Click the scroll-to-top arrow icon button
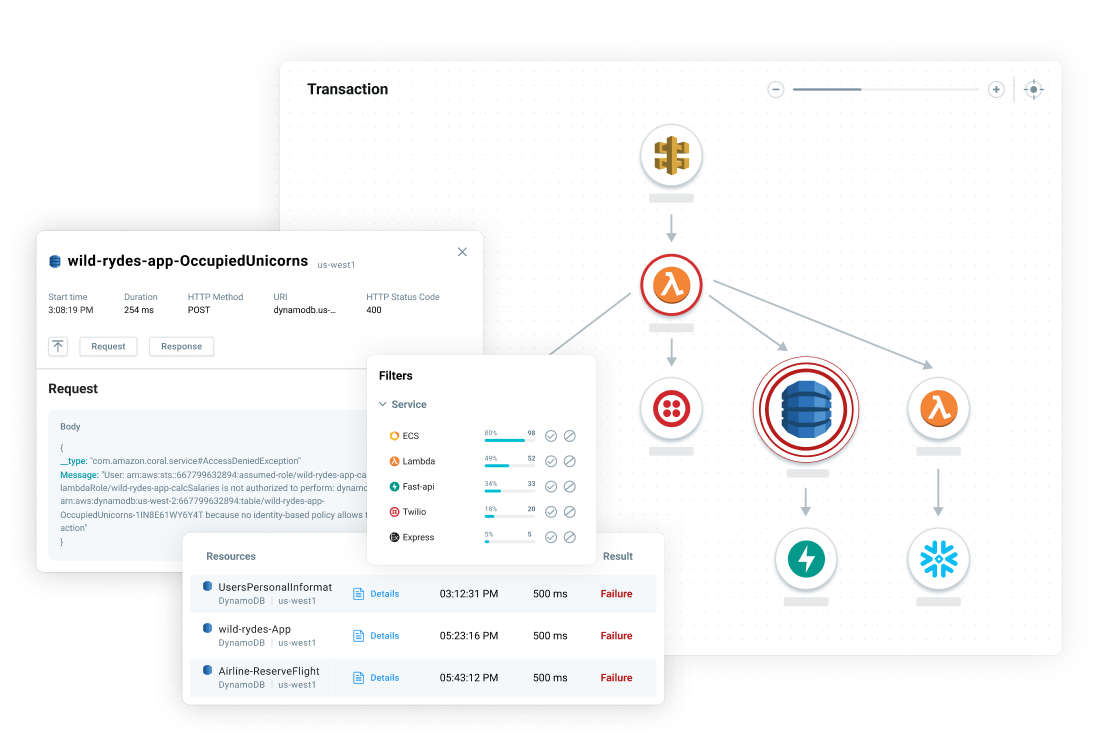This screenshot has width=1096, height=756. [x=58, y=346]
